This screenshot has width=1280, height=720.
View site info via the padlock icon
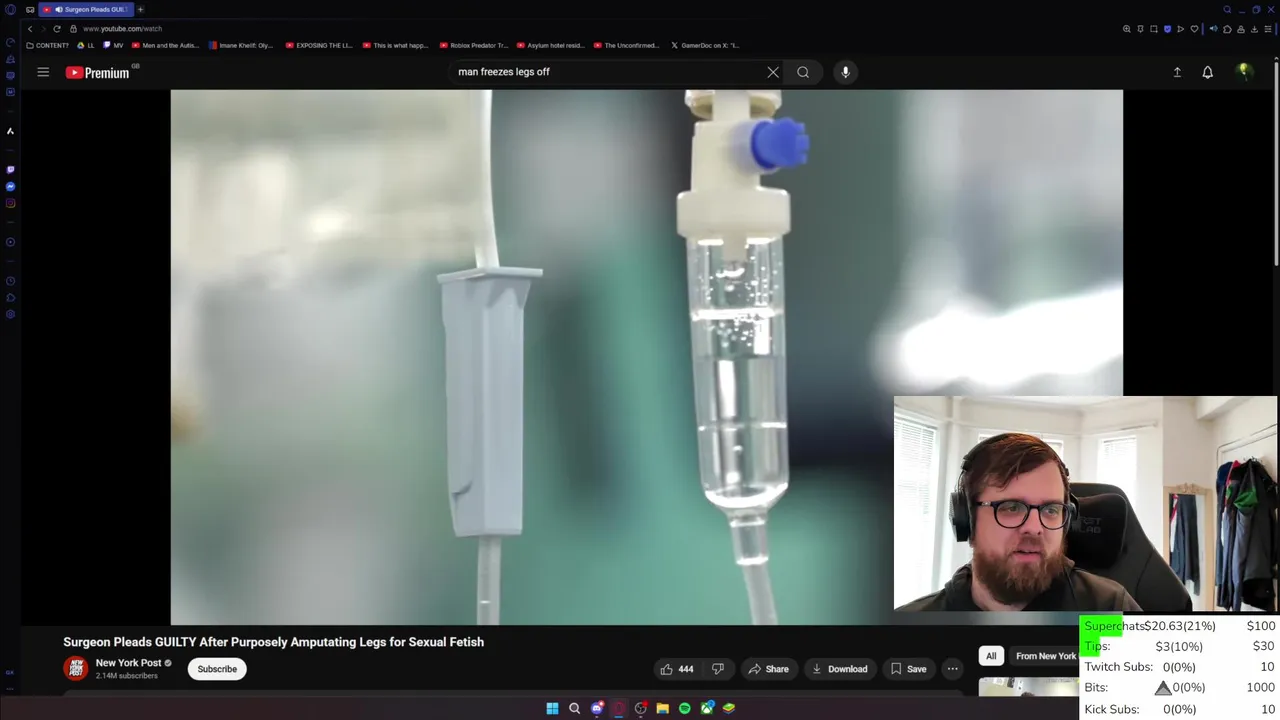coord(73,29)
